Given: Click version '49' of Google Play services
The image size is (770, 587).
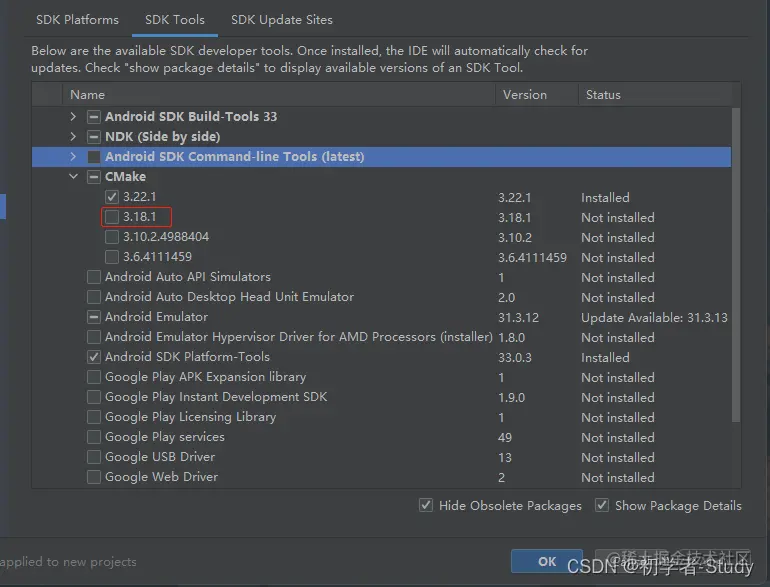Looking at the screenshot, I should [505, 438].
